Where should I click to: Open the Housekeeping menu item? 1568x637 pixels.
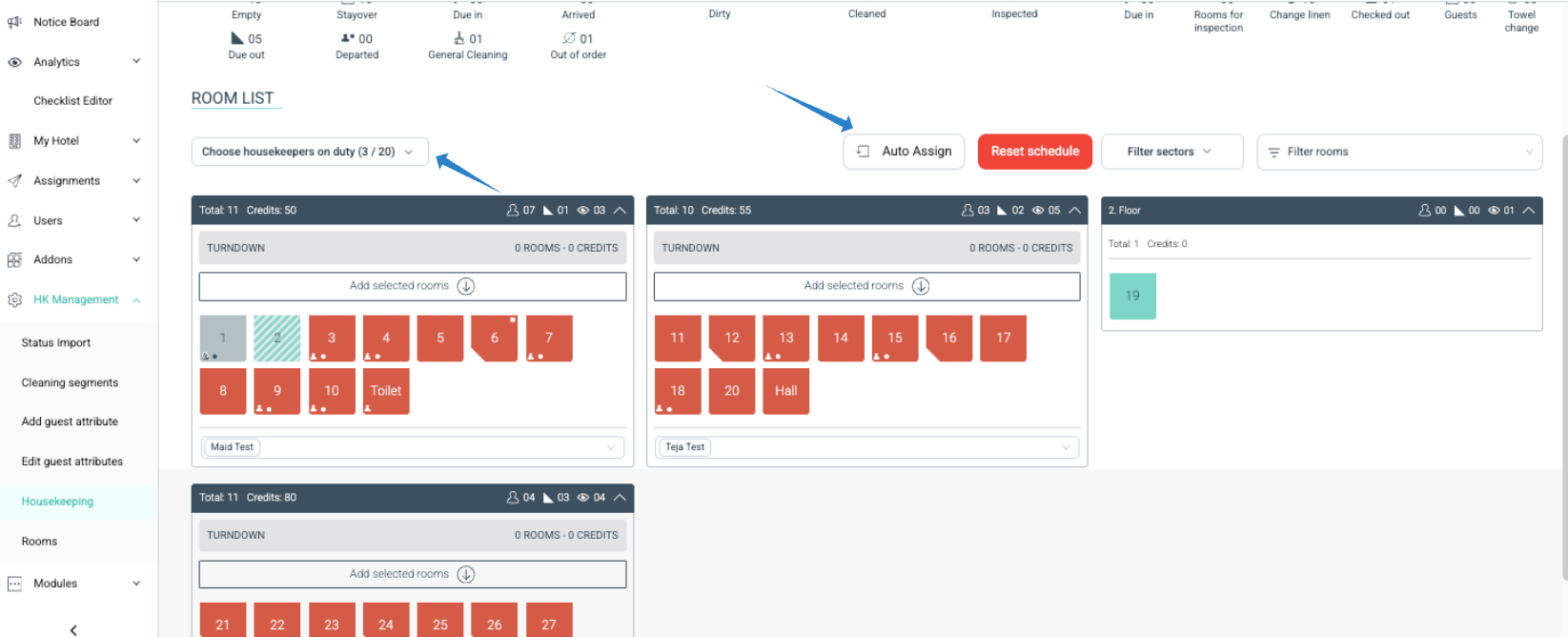coord(58,502)
